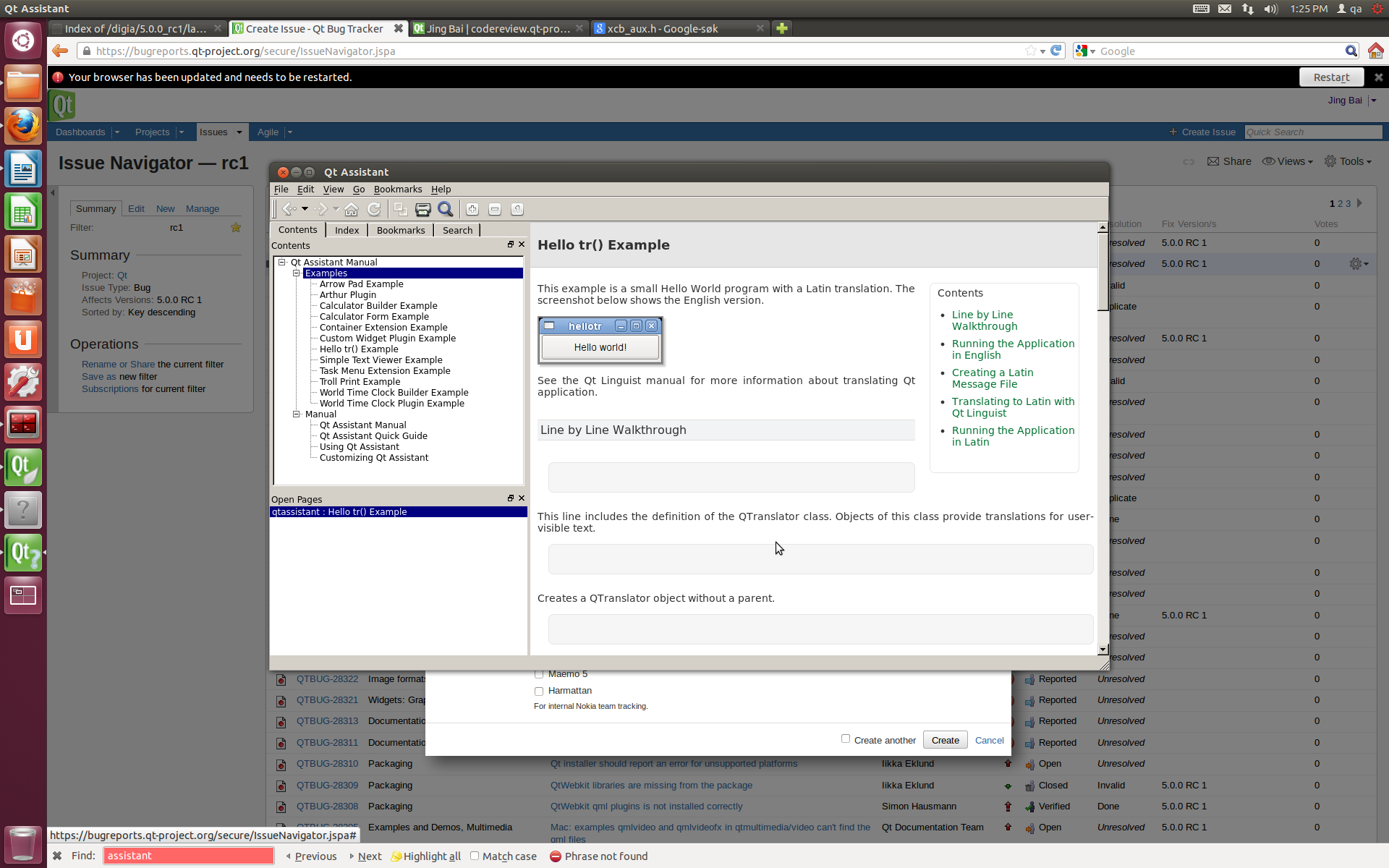The width and height of the screenshot is (1389, 868).
Task: Enable the Create another checkbox
Action: tap(846, 739)
